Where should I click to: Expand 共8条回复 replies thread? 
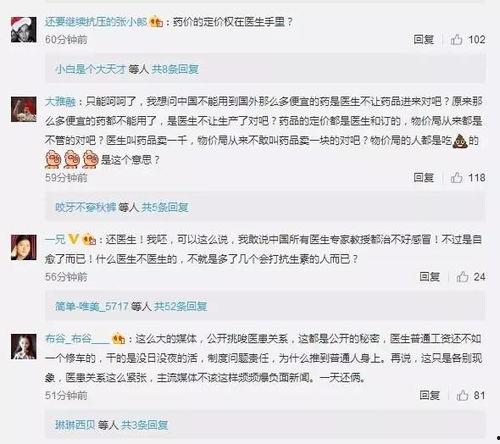pos(175,69)
